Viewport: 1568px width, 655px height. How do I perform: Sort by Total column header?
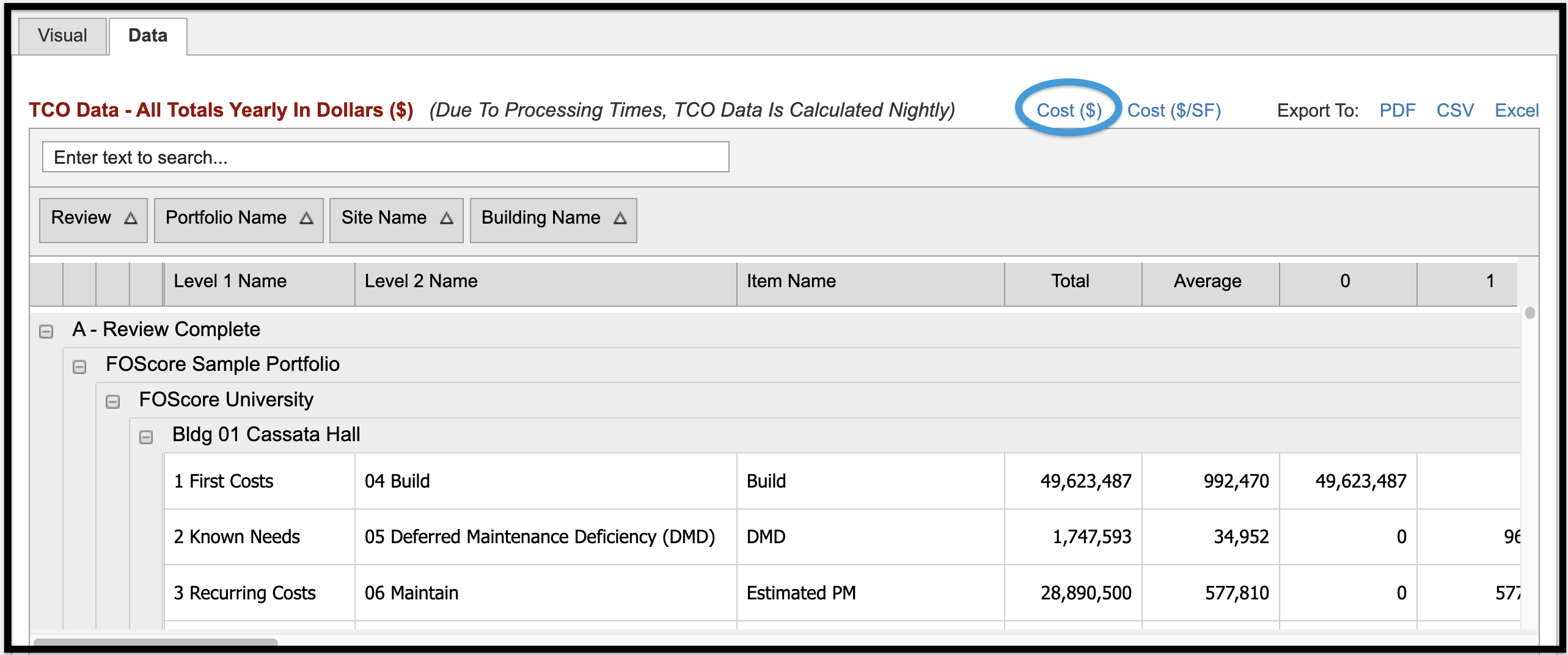tap(1074, 284)
